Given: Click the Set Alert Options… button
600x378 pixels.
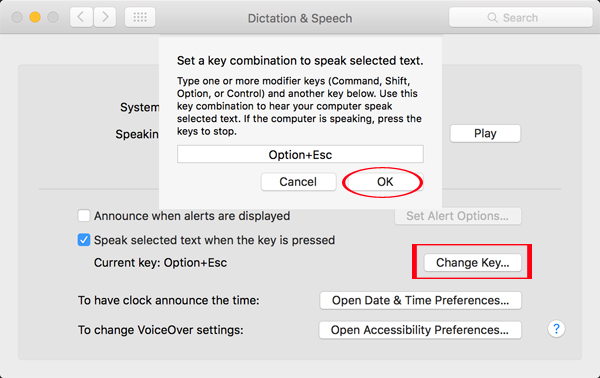Looking at the screenshot, I should click(458, 216).
